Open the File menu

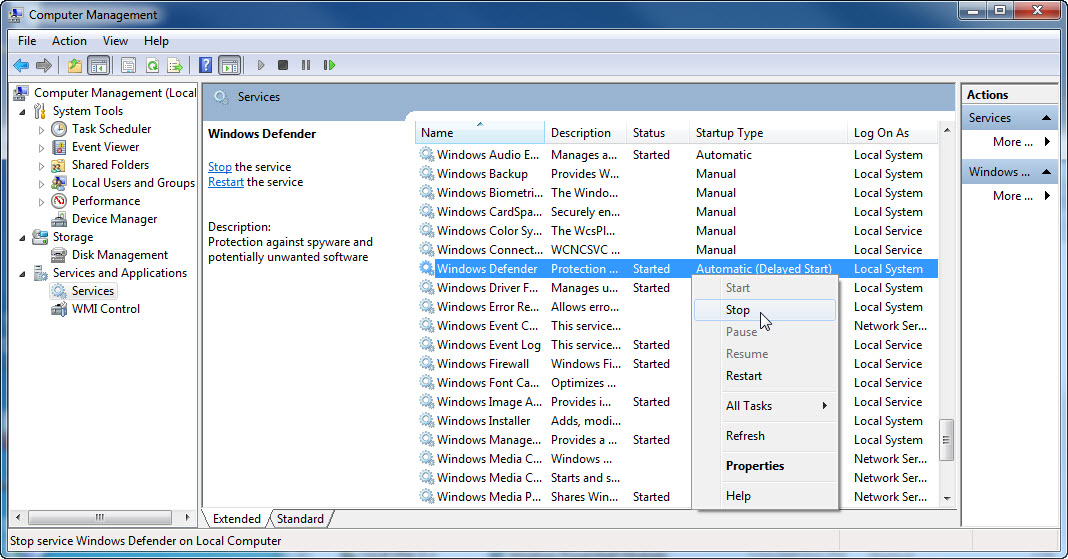(27, 41)
